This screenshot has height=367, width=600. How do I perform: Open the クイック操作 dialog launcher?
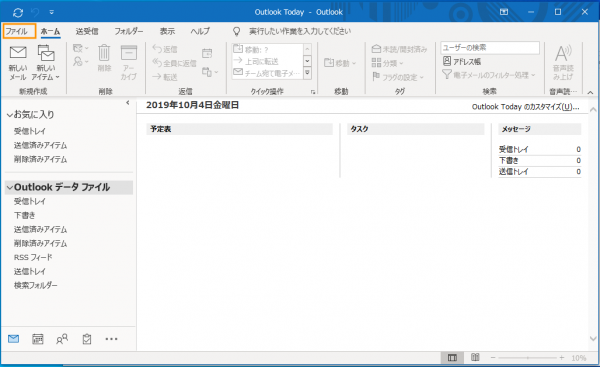tap(313, 92)
